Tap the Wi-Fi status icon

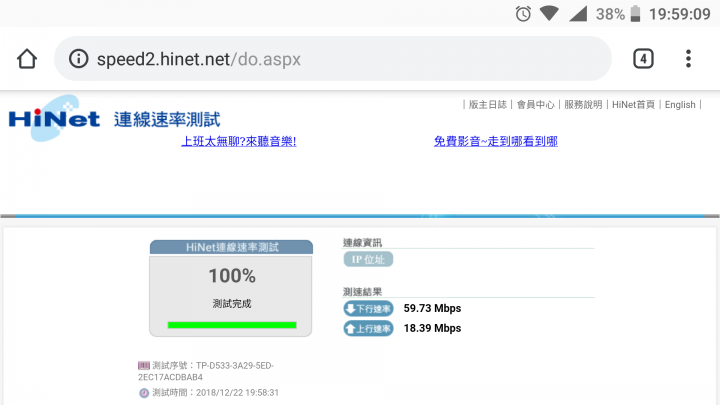click(549, 13)
